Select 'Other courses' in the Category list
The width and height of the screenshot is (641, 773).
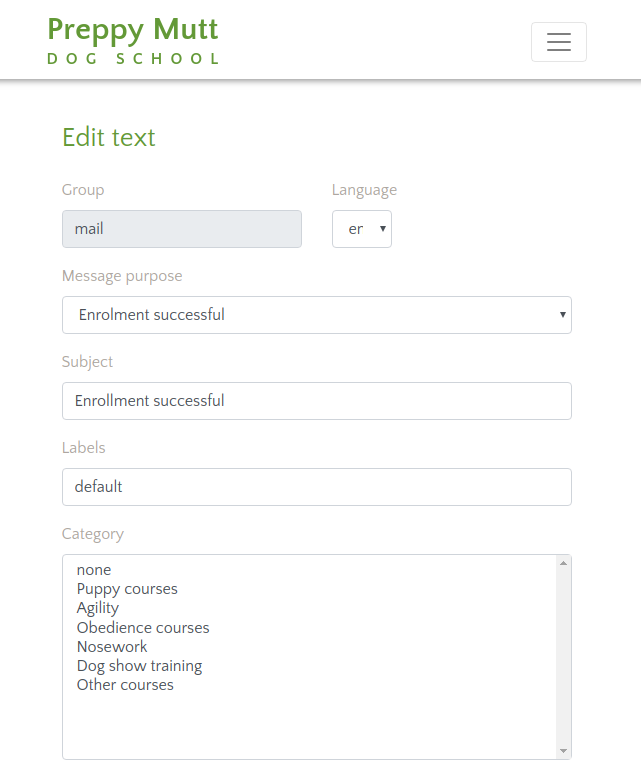125,685
